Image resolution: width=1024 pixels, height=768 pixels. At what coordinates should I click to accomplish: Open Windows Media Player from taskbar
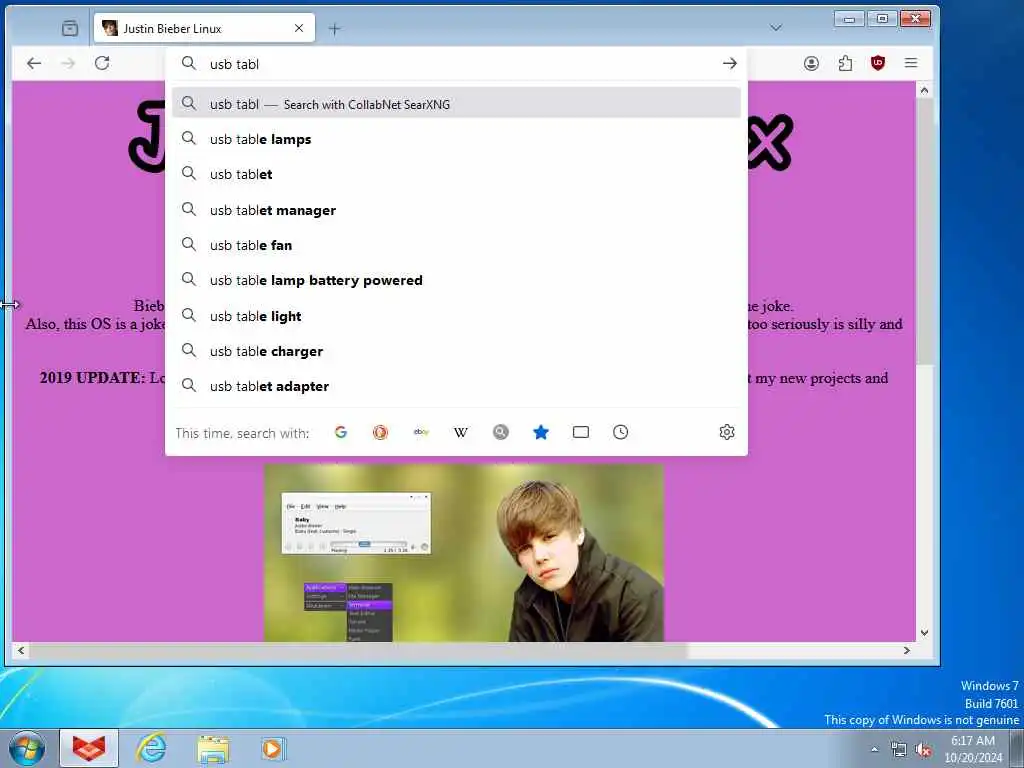click(x=272, y=749)
